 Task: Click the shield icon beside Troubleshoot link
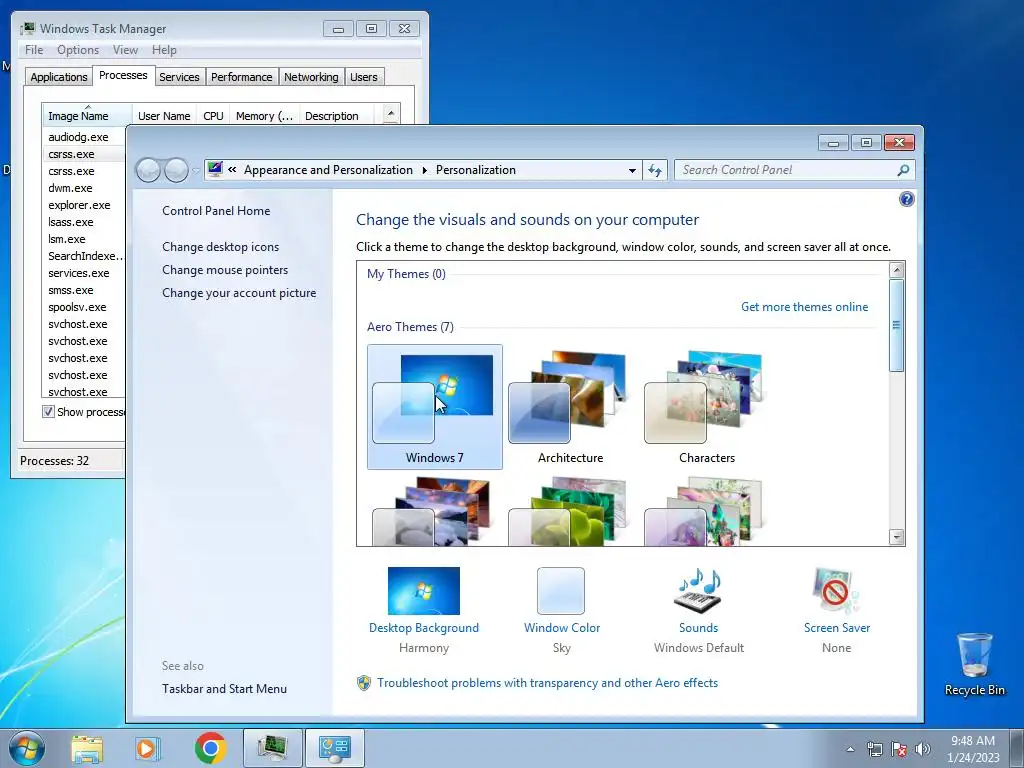click(x=364, y=683)
